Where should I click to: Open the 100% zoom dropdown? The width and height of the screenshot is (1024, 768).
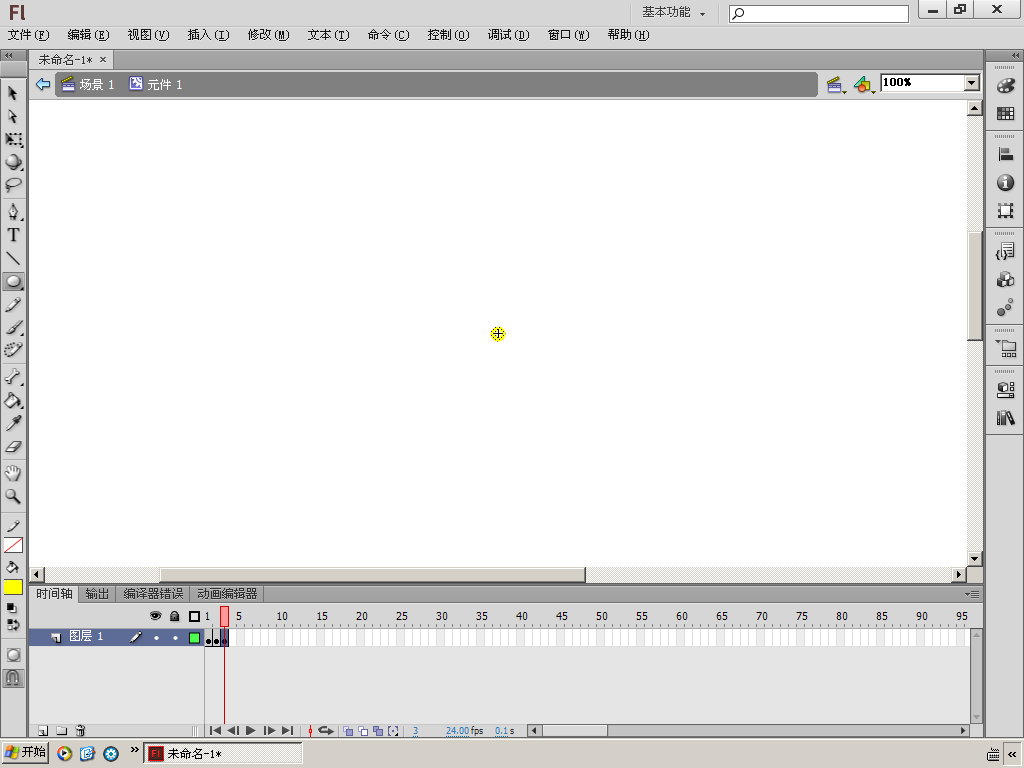coord(972,83)
